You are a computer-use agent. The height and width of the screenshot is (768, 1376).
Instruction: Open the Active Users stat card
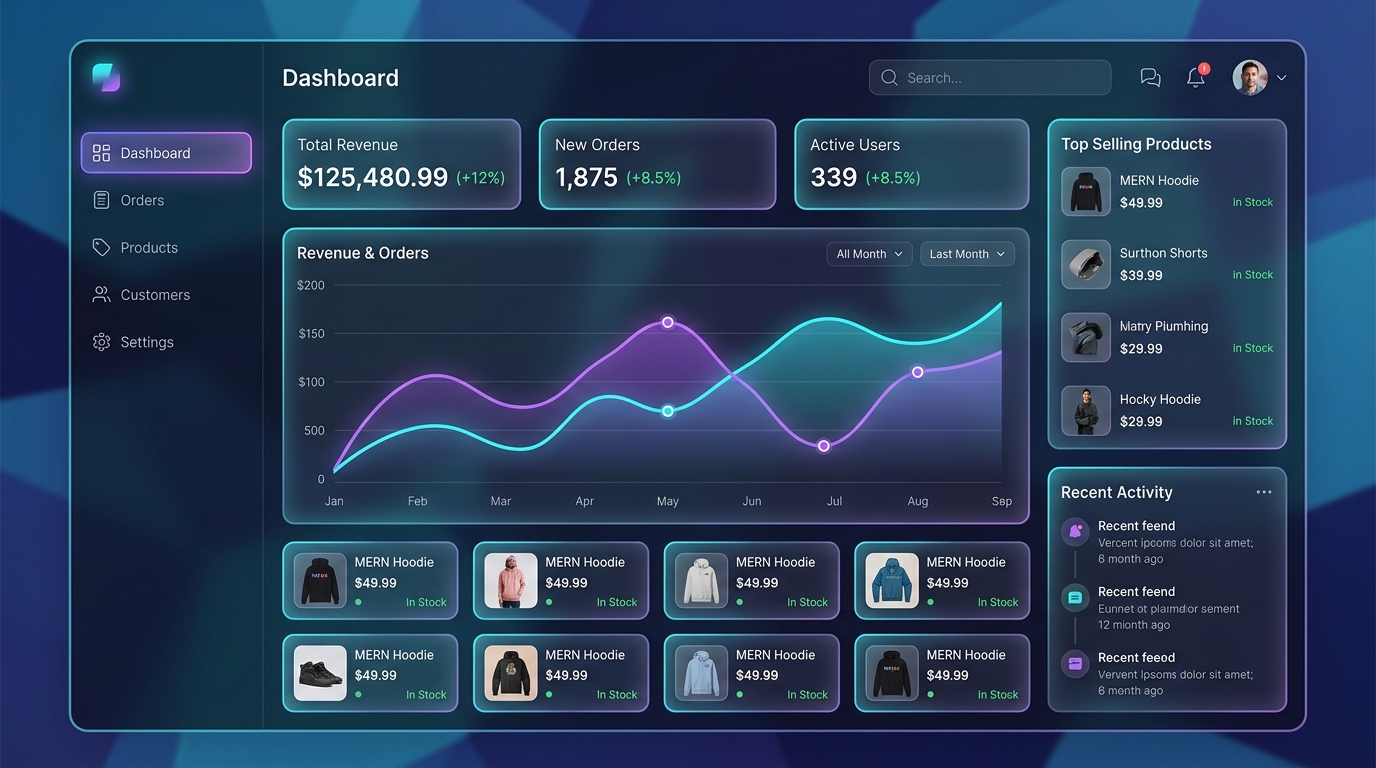tap(912, 164)
